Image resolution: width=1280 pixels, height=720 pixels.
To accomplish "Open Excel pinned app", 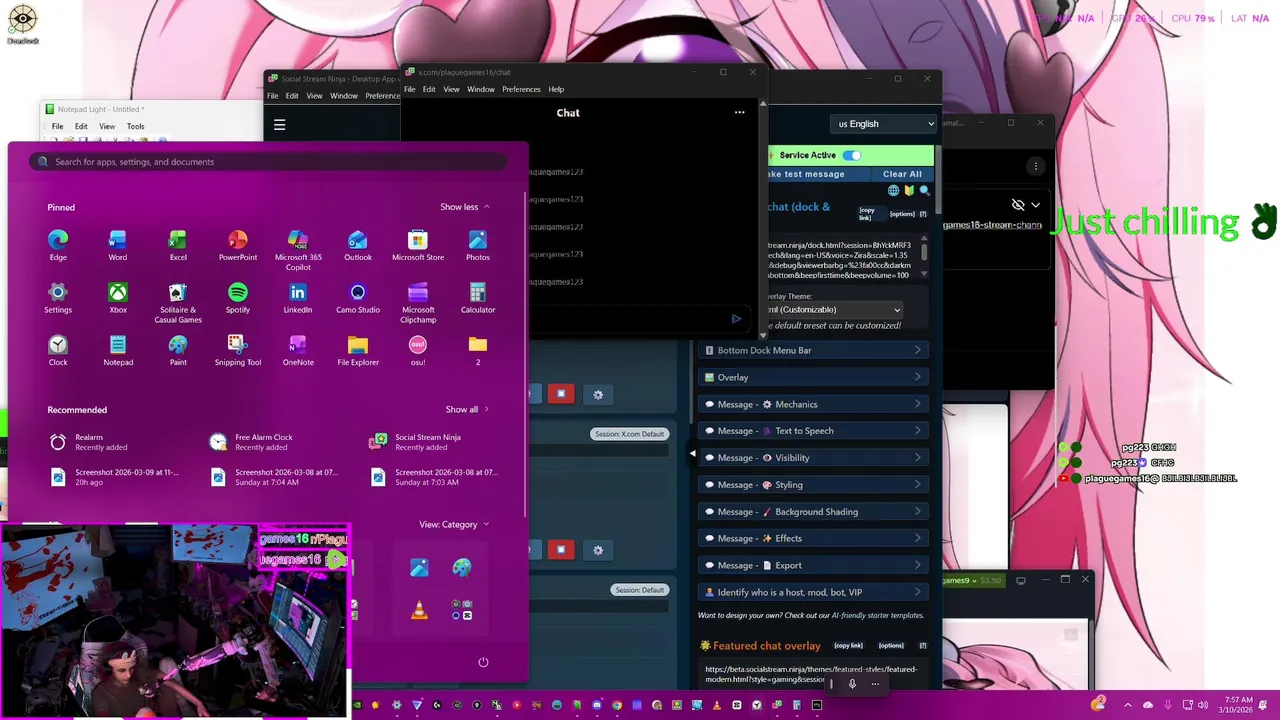I will click(x=178, y=245).
